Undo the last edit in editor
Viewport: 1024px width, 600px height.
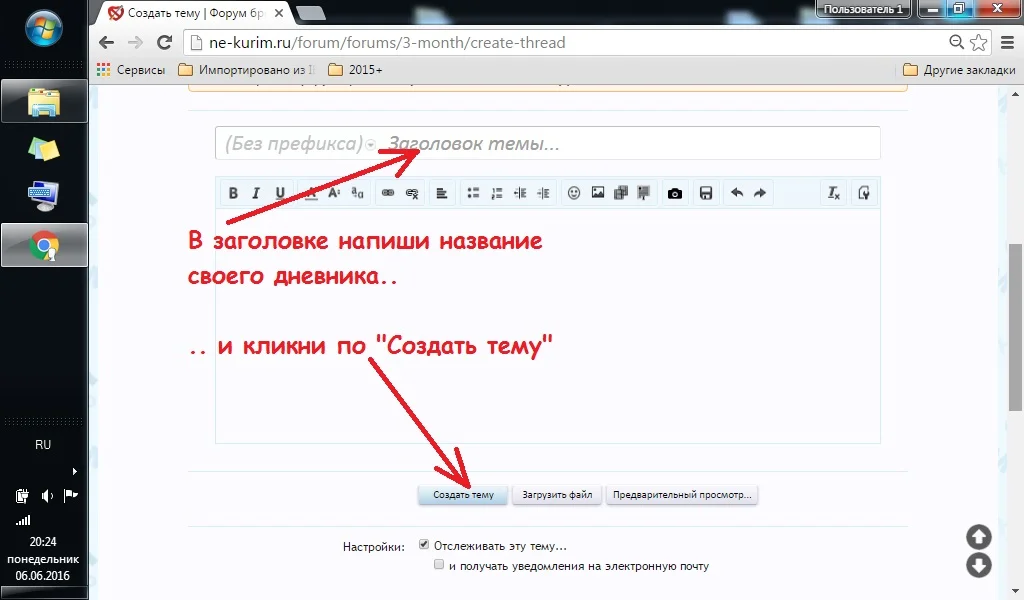coord(737,193)
